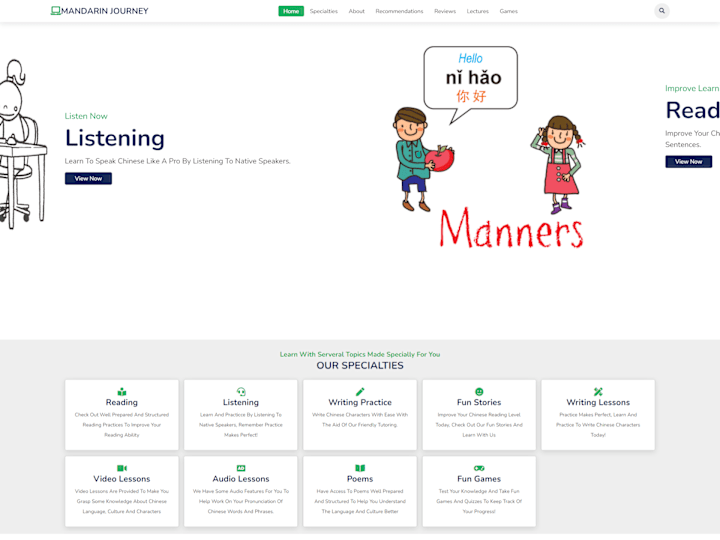Click the Writing Lessons ruler-pencil icon

[x=598, y=392]
